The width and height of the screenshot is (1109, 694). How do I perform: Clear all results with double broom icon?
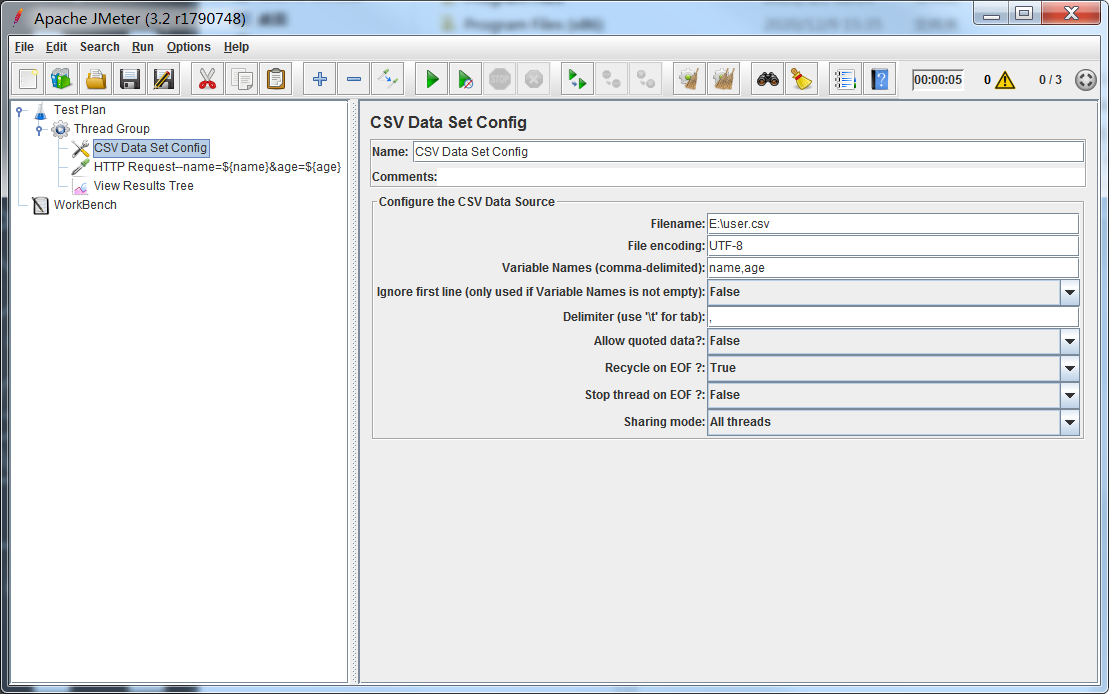724,79
